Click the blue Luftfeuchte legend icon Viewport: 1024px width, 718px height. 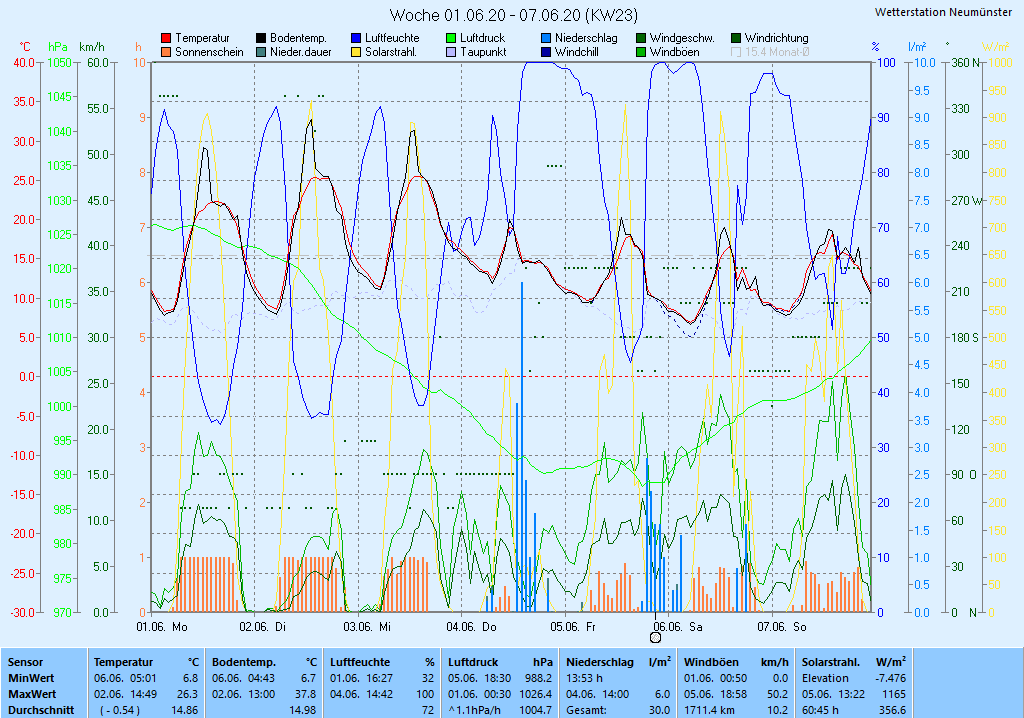(357, 38)
